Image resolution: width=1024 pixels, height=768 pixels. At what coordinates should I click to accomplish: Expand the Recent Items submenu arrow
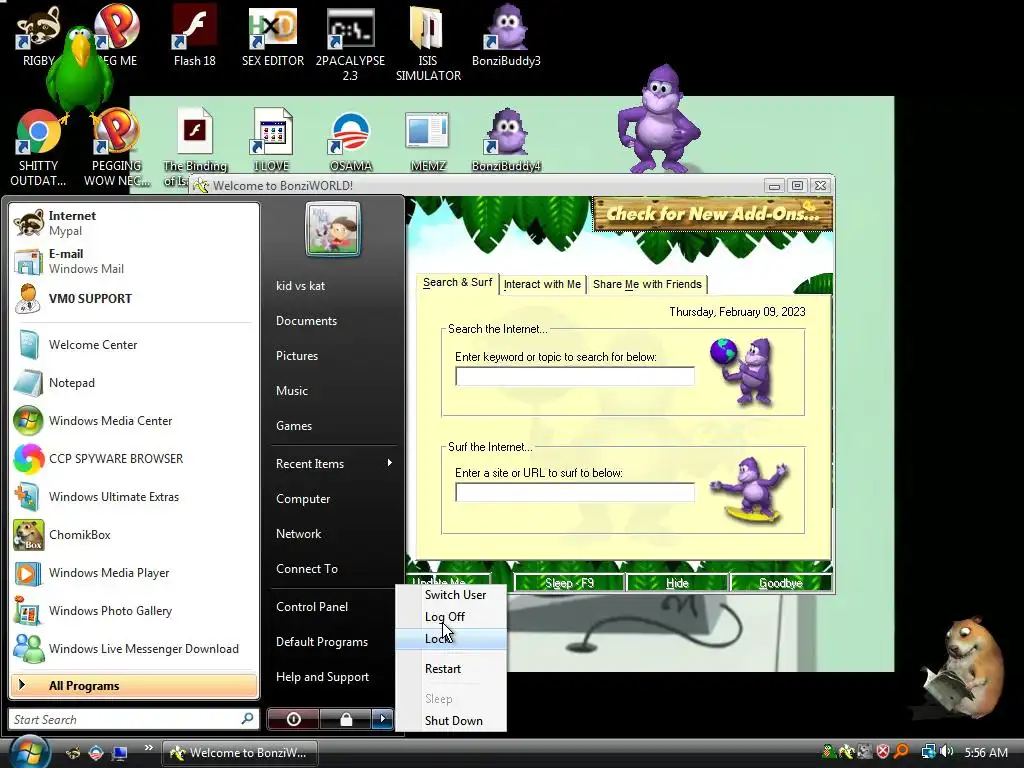tap(390, 463)
